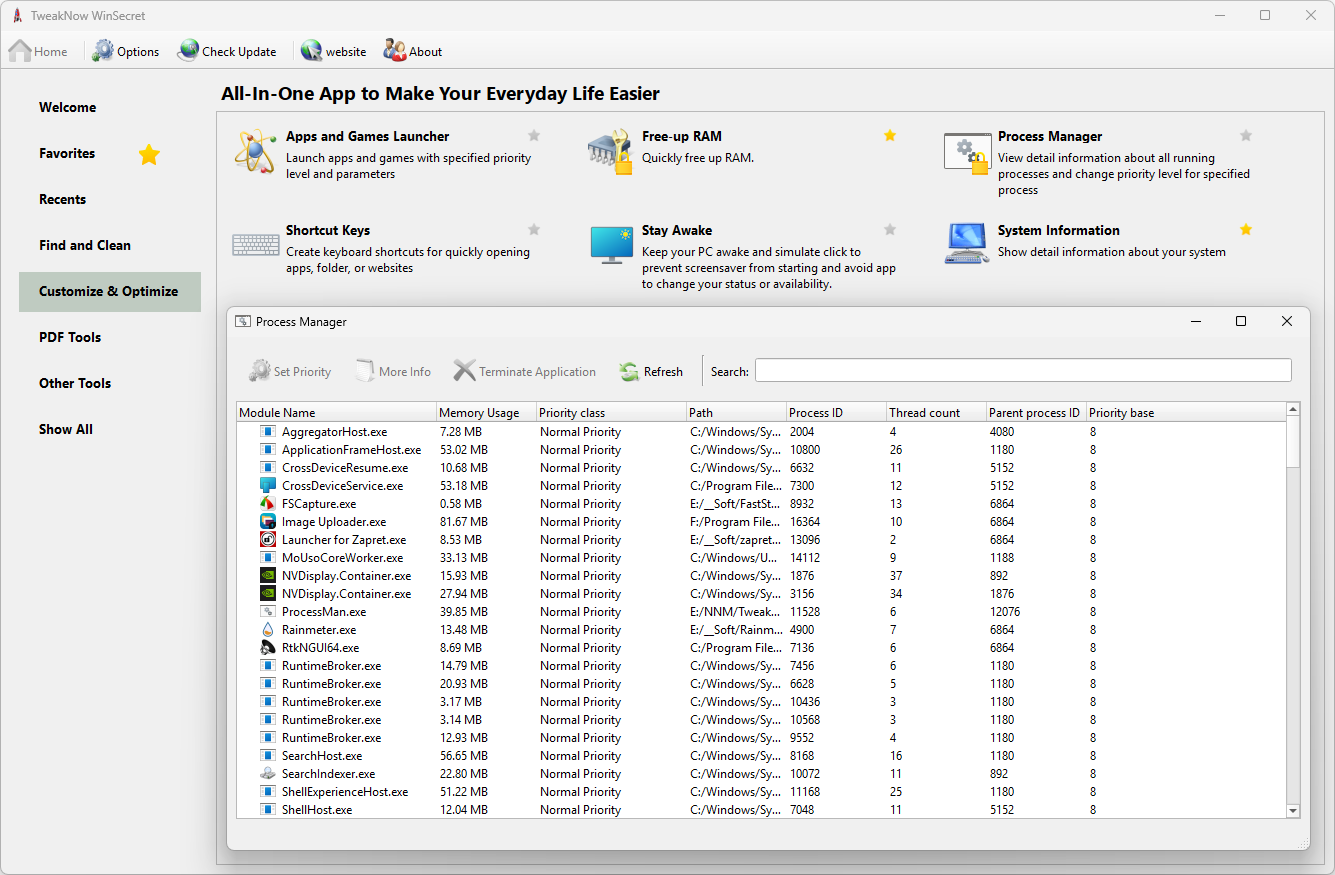Click the Shortcut Keys keyboard icon
Screen dimensions: 1335x875
click(x=256, y=245)
